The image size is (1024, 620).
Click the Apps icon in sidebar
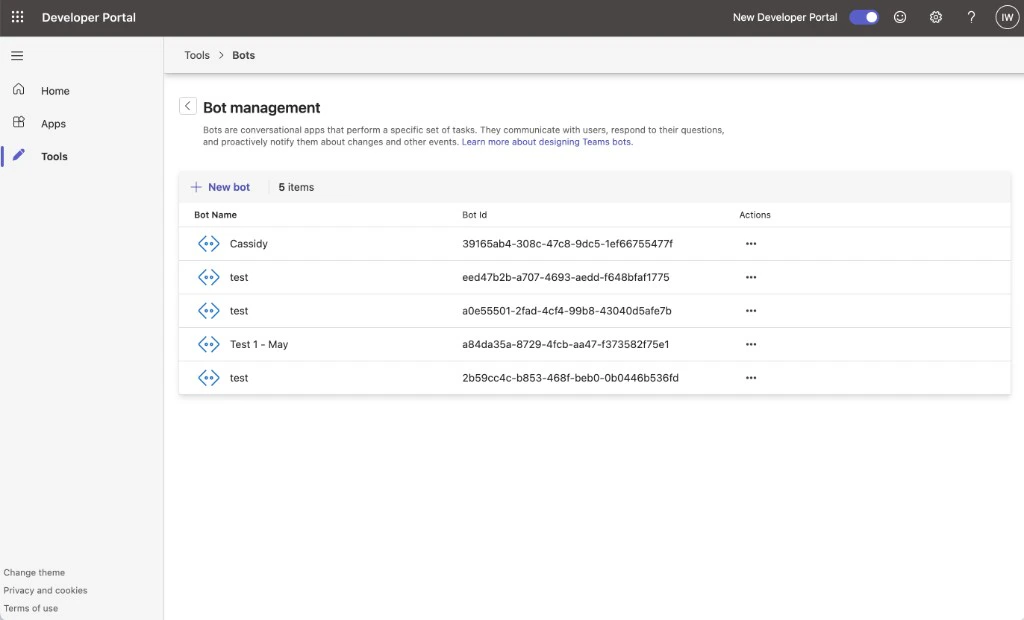tap(18, 122)
